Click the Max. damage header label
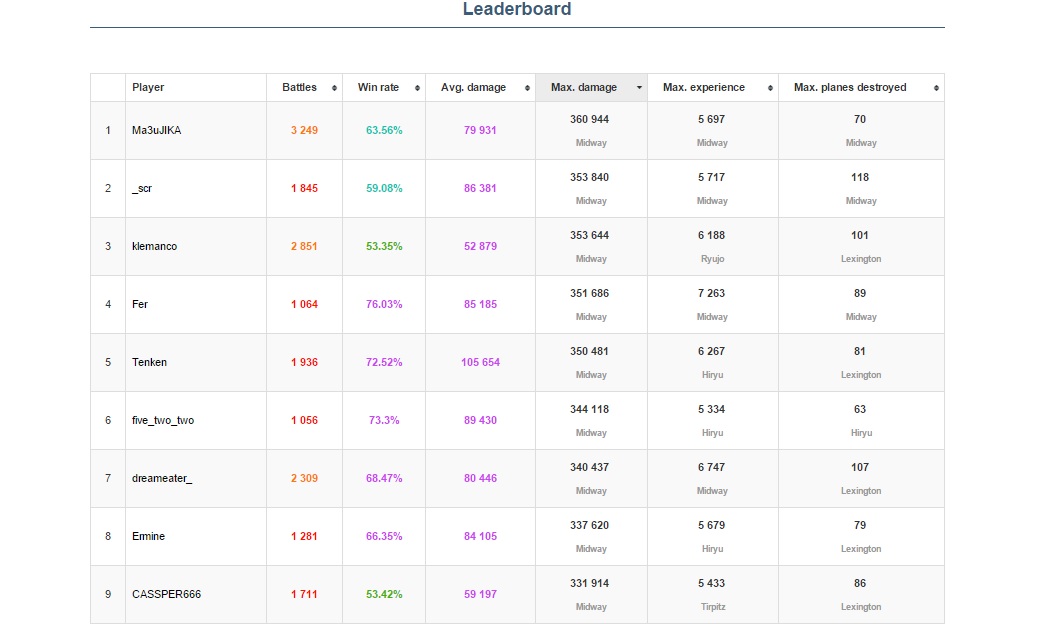 (584, 88)
